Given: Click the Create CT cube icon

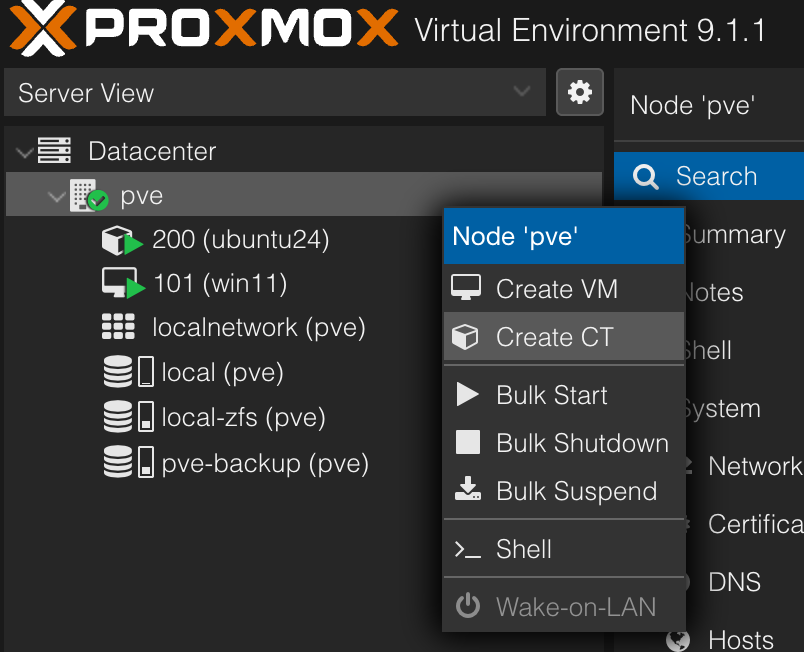Looking at the screenshot, I should pyautogui.click(x=465, y=337).
